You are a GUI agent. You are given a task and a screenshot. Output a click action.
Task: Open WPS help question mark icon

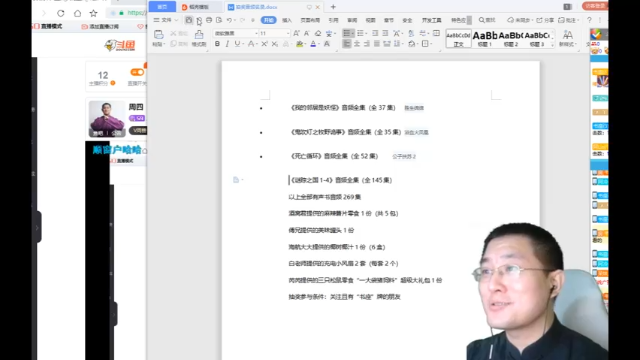click(589, 20)
